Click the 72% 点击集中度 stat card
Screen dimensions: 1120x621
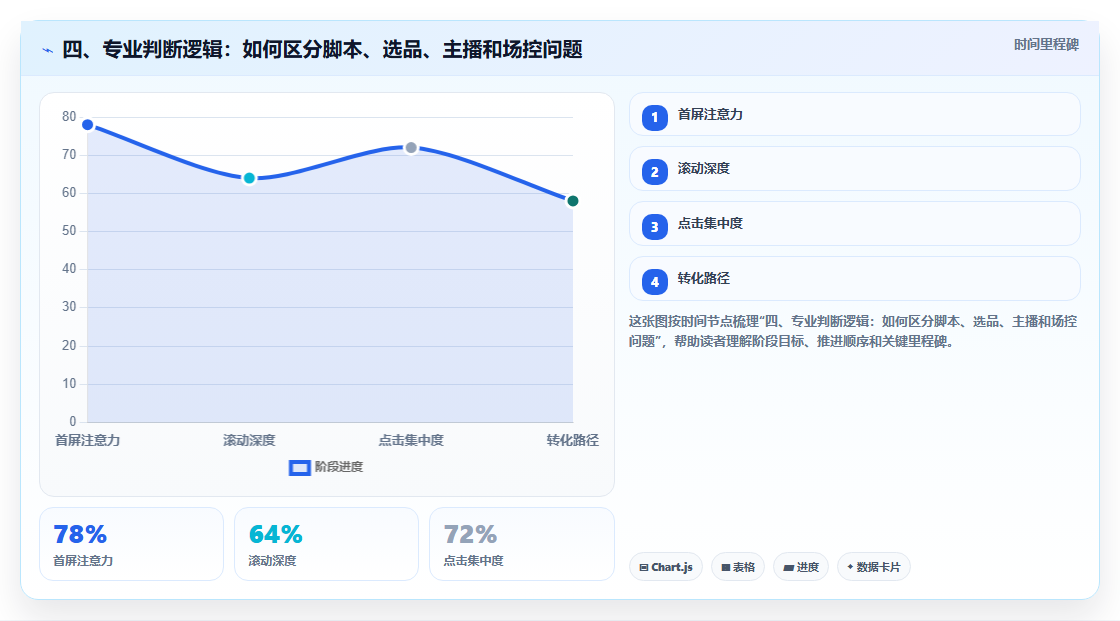tap(521, 544)
